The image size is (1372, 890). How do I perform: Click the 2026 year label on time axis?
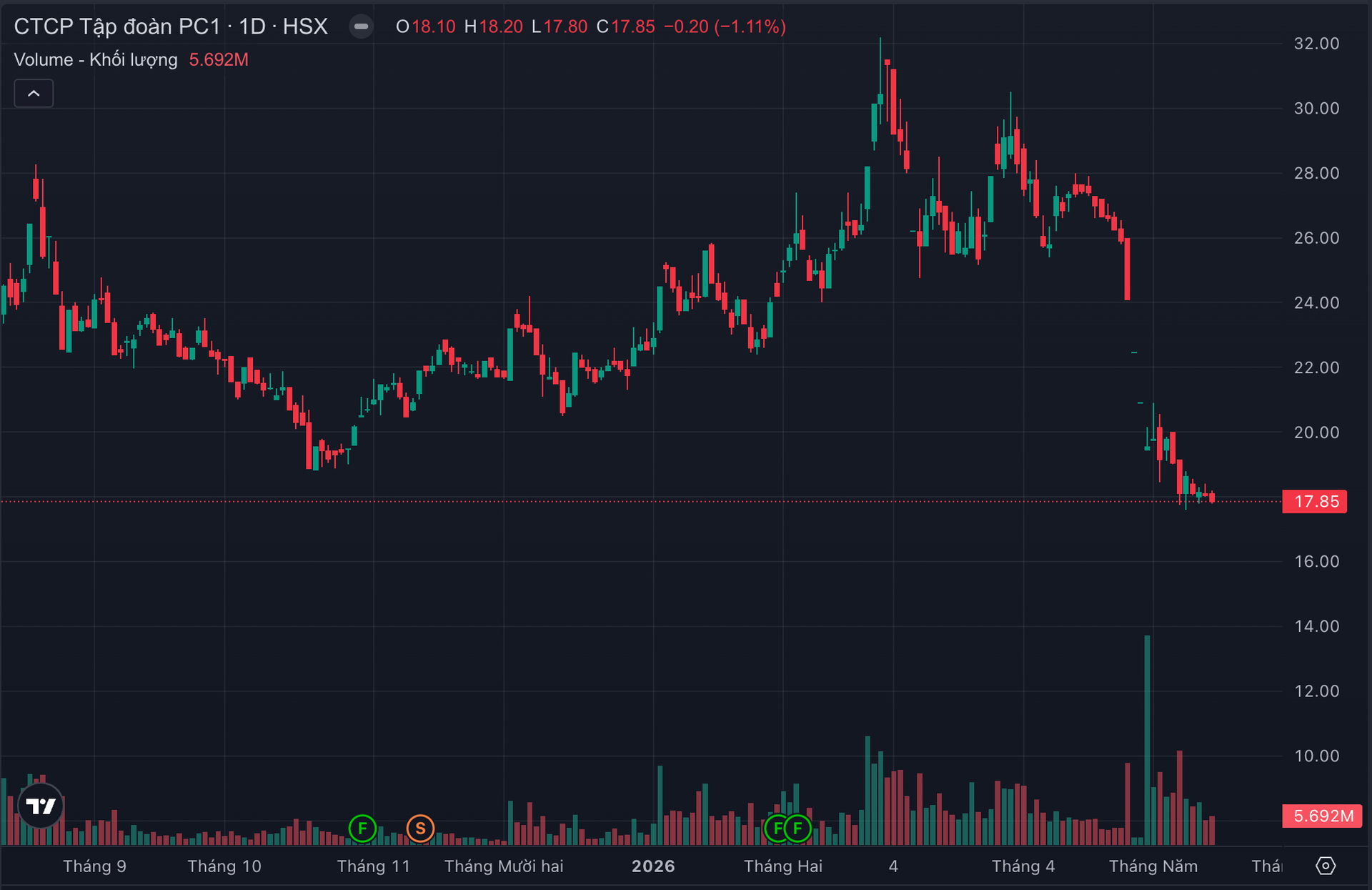coord(653,866)
